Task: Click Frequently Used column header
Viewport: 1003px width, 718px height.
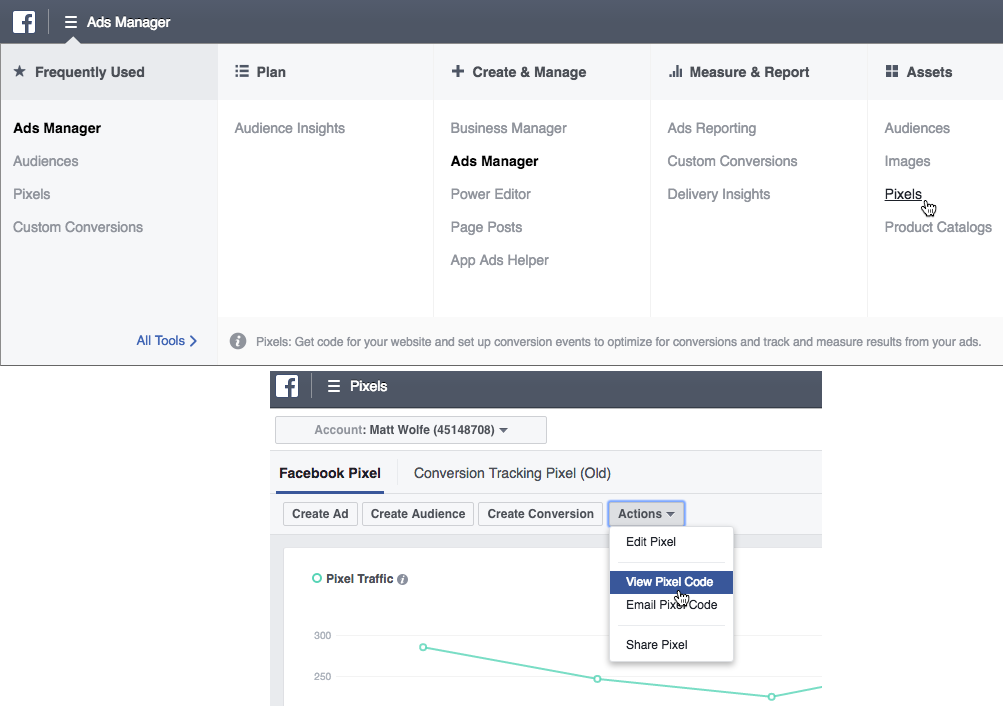Action: coord(109,72)
